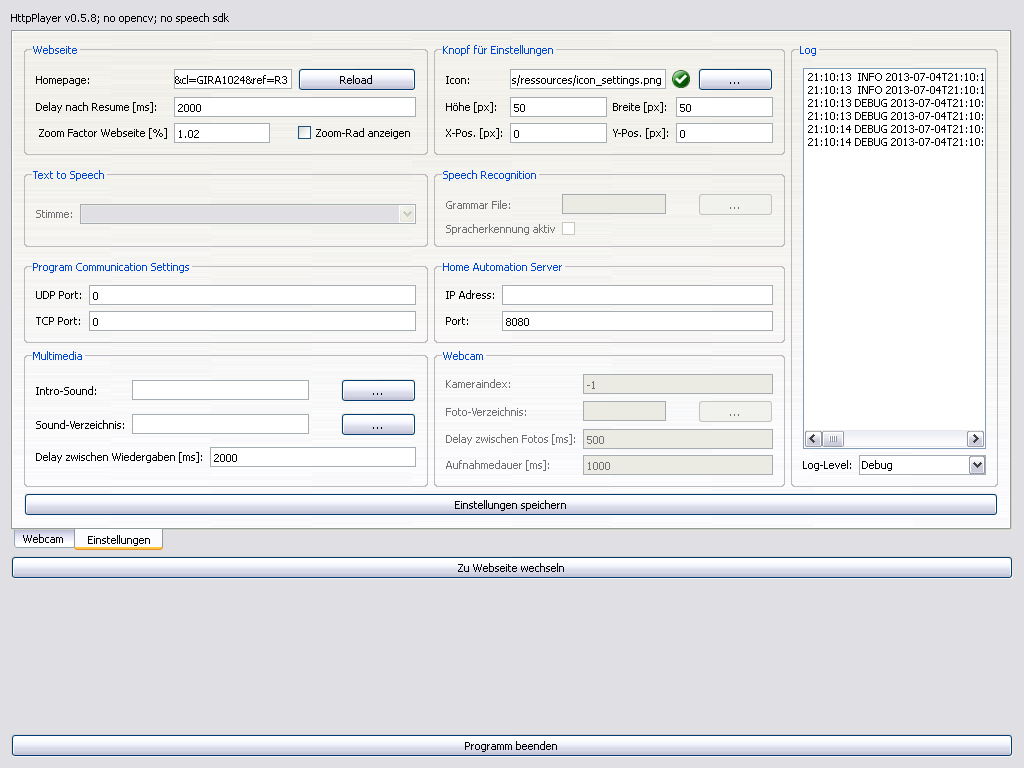Toggle the speech recognition checkbox off
Viewport: 1024px width, 768px height.
(568, 228)
